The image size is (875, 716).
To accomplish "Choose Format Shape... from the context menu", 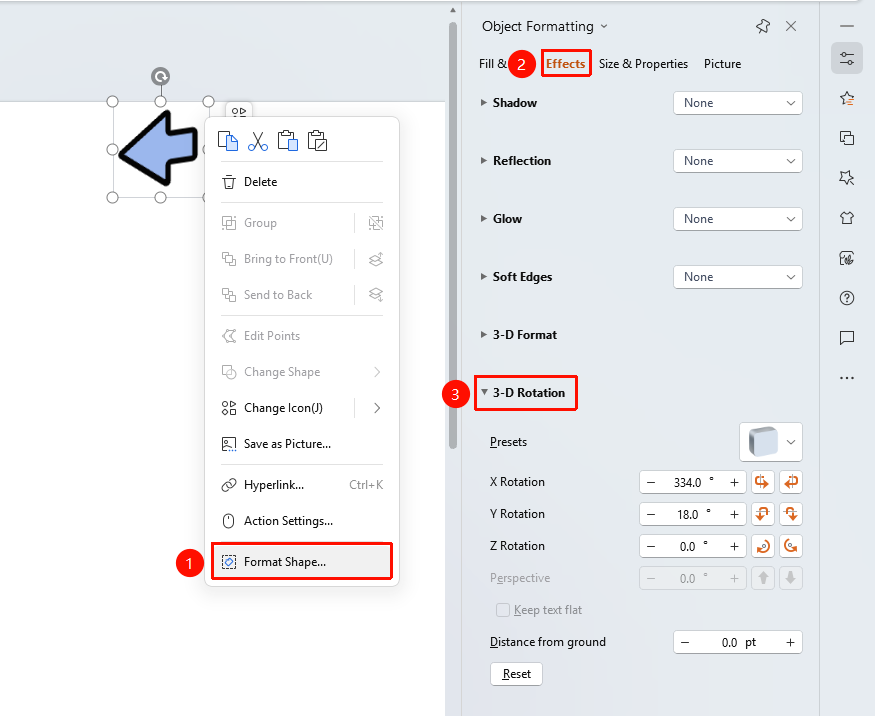I will coord(302,561).
